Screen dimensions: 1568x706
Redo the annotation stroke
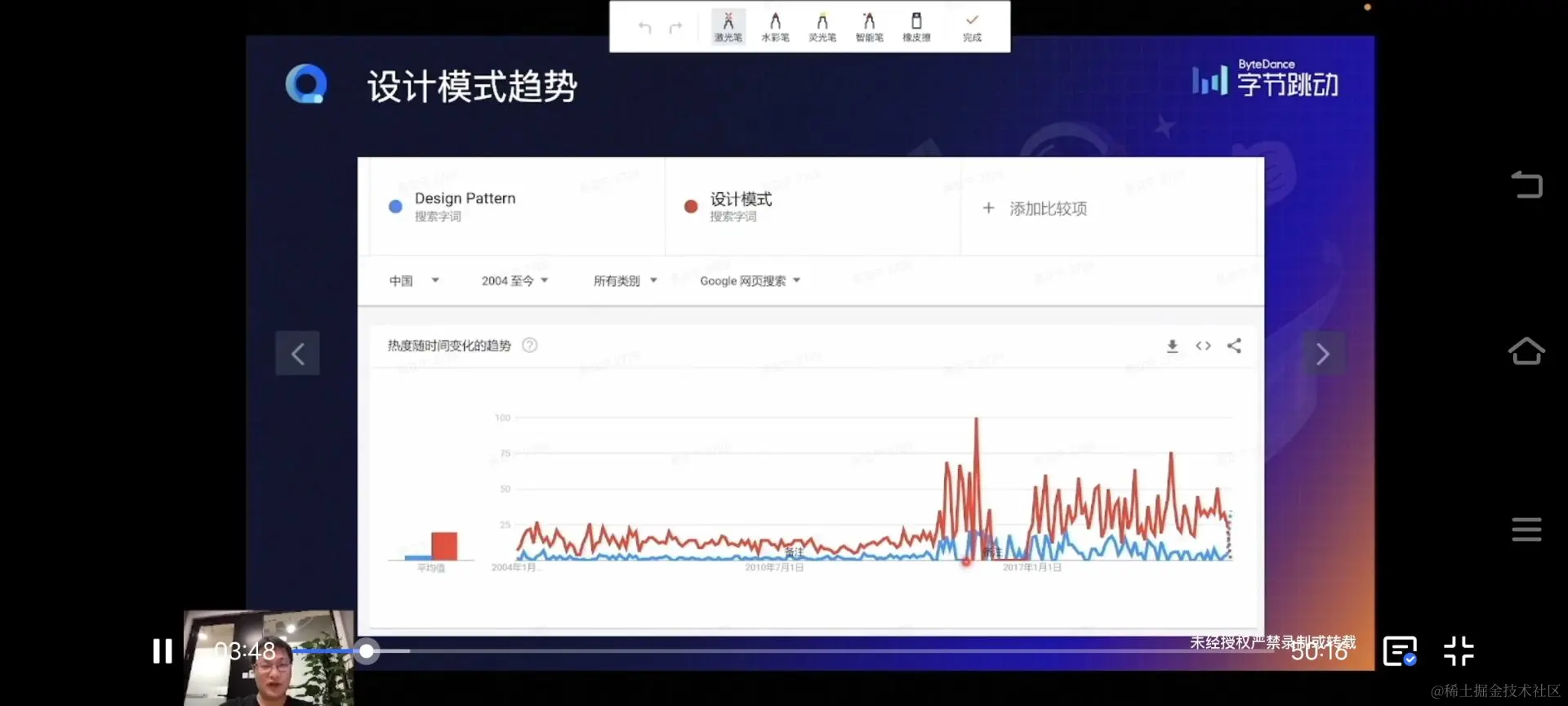pos(675,28)
